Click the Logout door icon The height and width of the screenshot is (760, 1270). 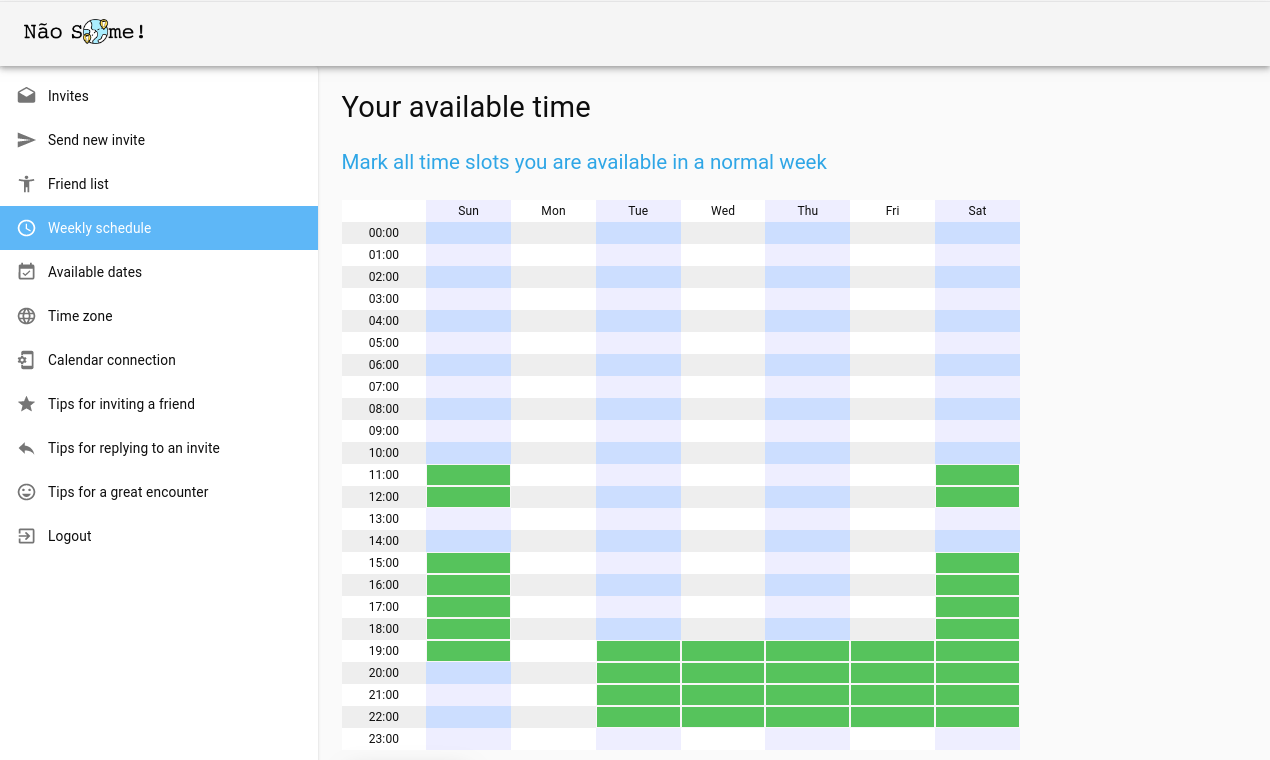27,536
